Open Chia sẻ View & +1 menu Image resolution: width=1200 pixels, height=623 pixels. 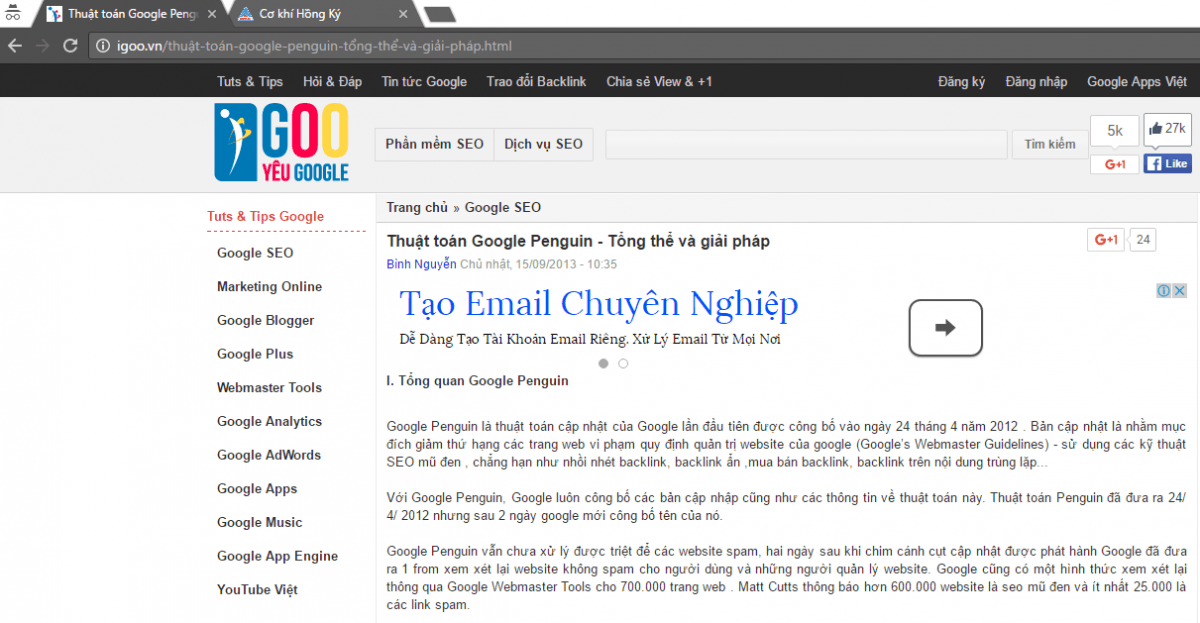(659, 82)
